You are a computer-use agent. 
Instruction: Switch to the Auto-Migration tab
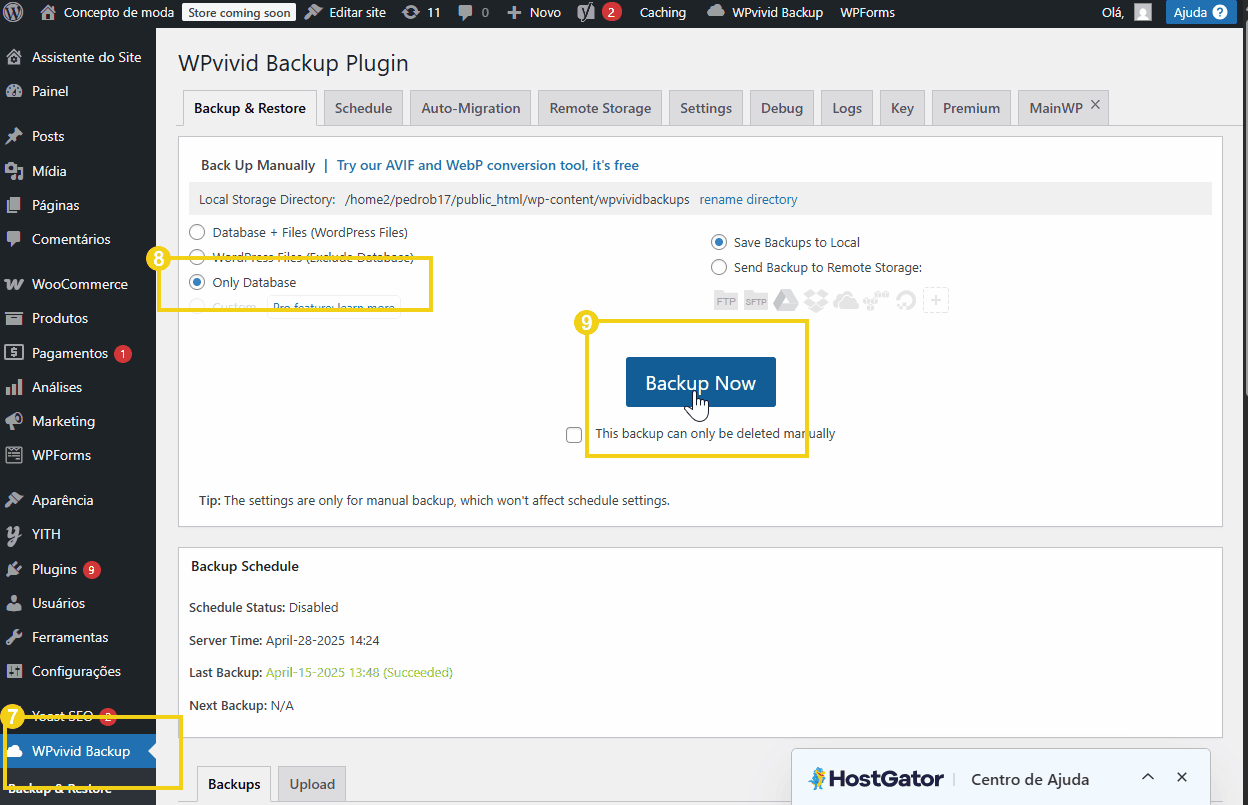(471, 108)
